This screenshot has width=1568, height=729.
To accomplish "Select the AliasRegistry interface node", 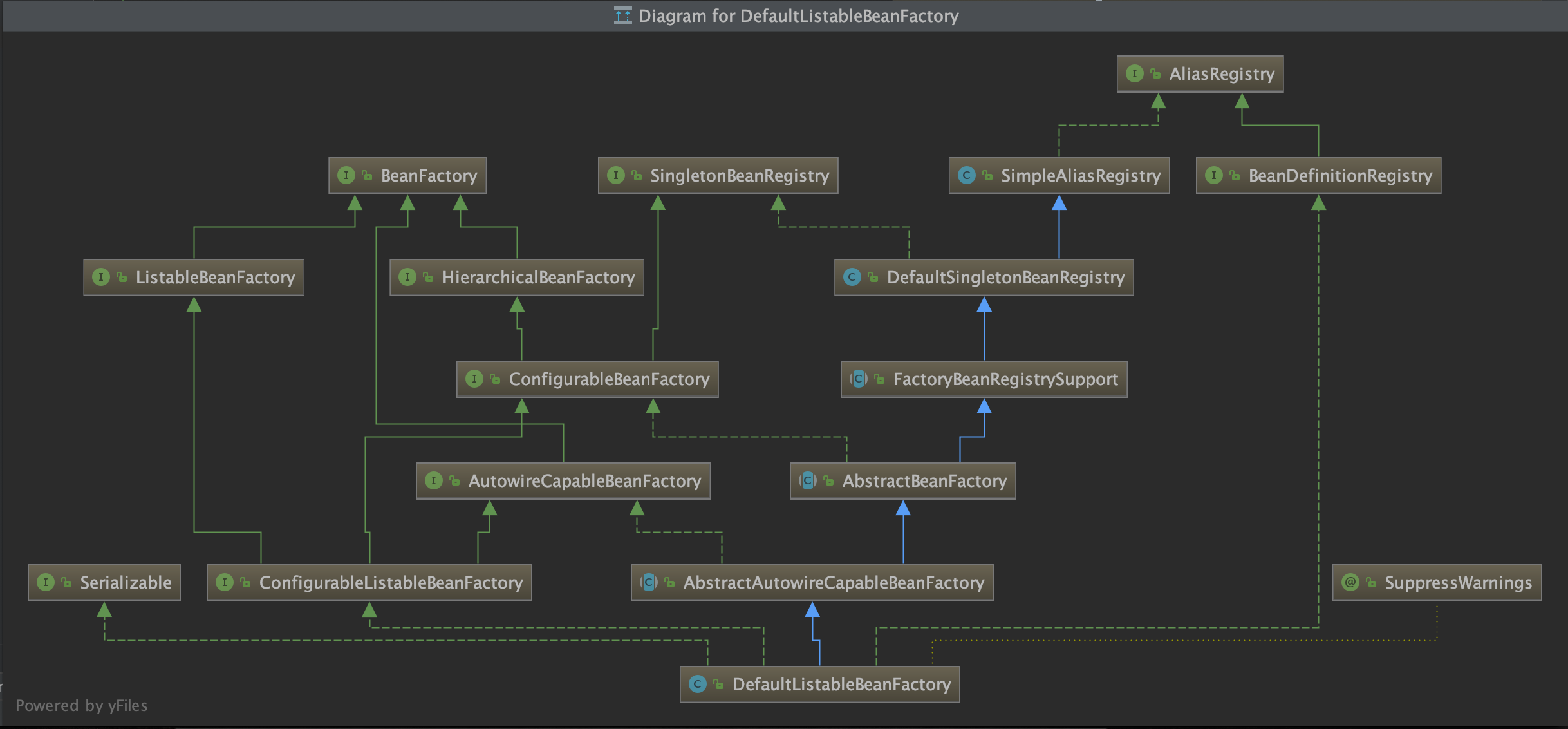I will (x=1200, y=74).
